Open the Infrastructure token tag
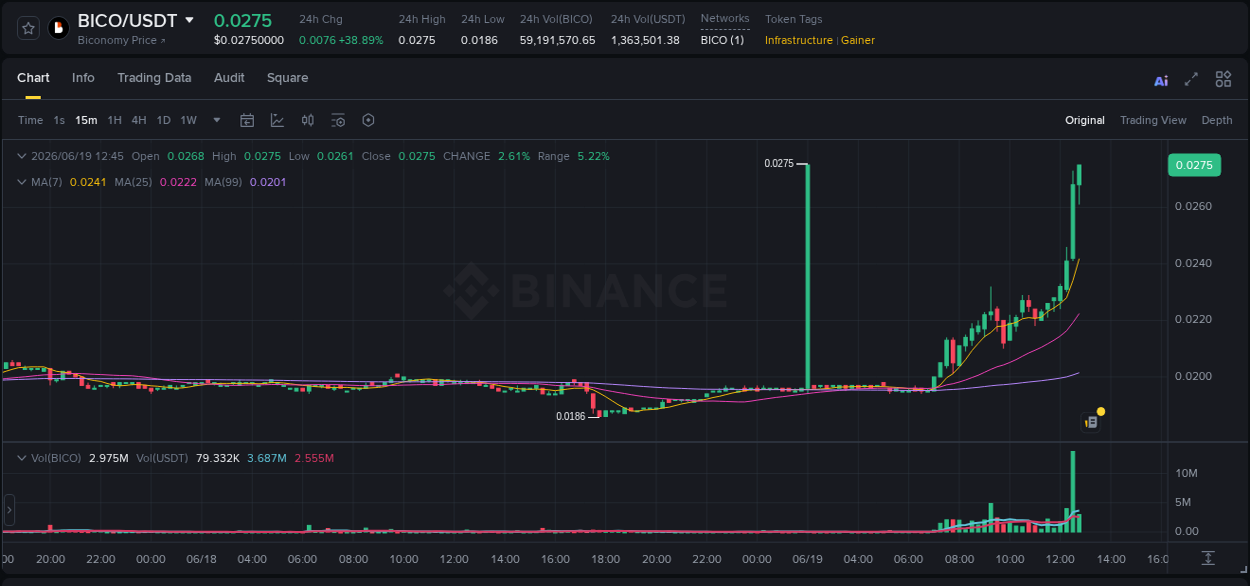Viewport: 1250px width, 586px height. [798, 40]
